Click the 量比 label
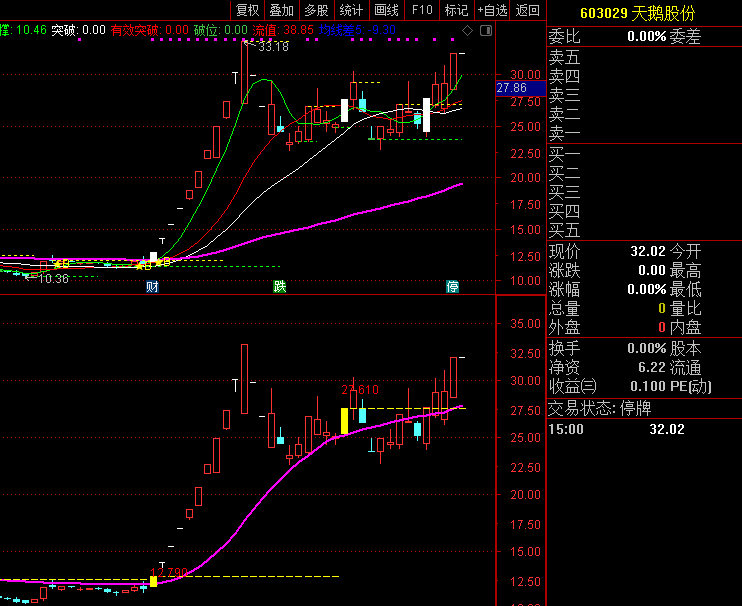This screenshot has width=742, height=606. pyautogui.click(x=685, y=309)
